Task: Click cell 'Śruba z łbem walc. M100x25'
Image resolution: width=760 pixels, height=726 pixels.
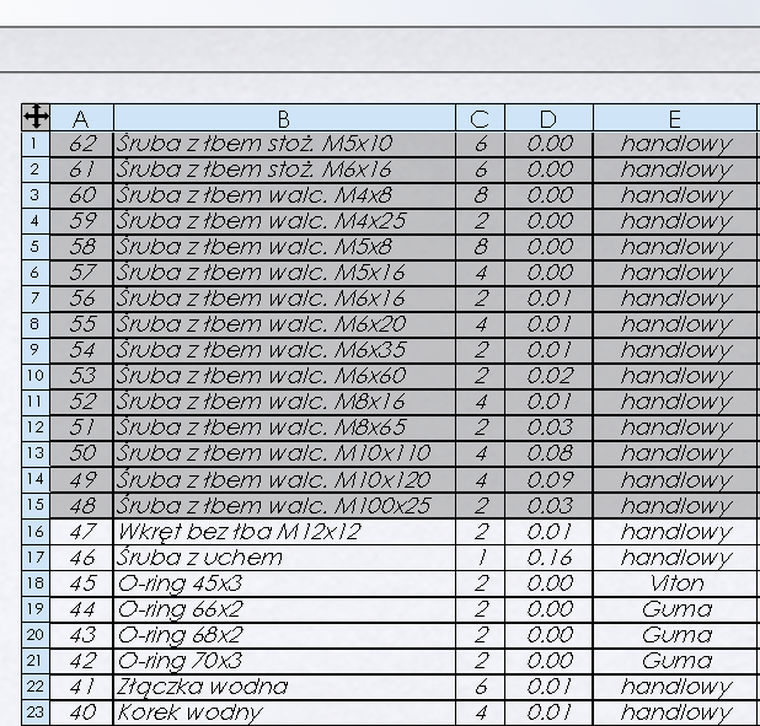Action: (285, 505)
